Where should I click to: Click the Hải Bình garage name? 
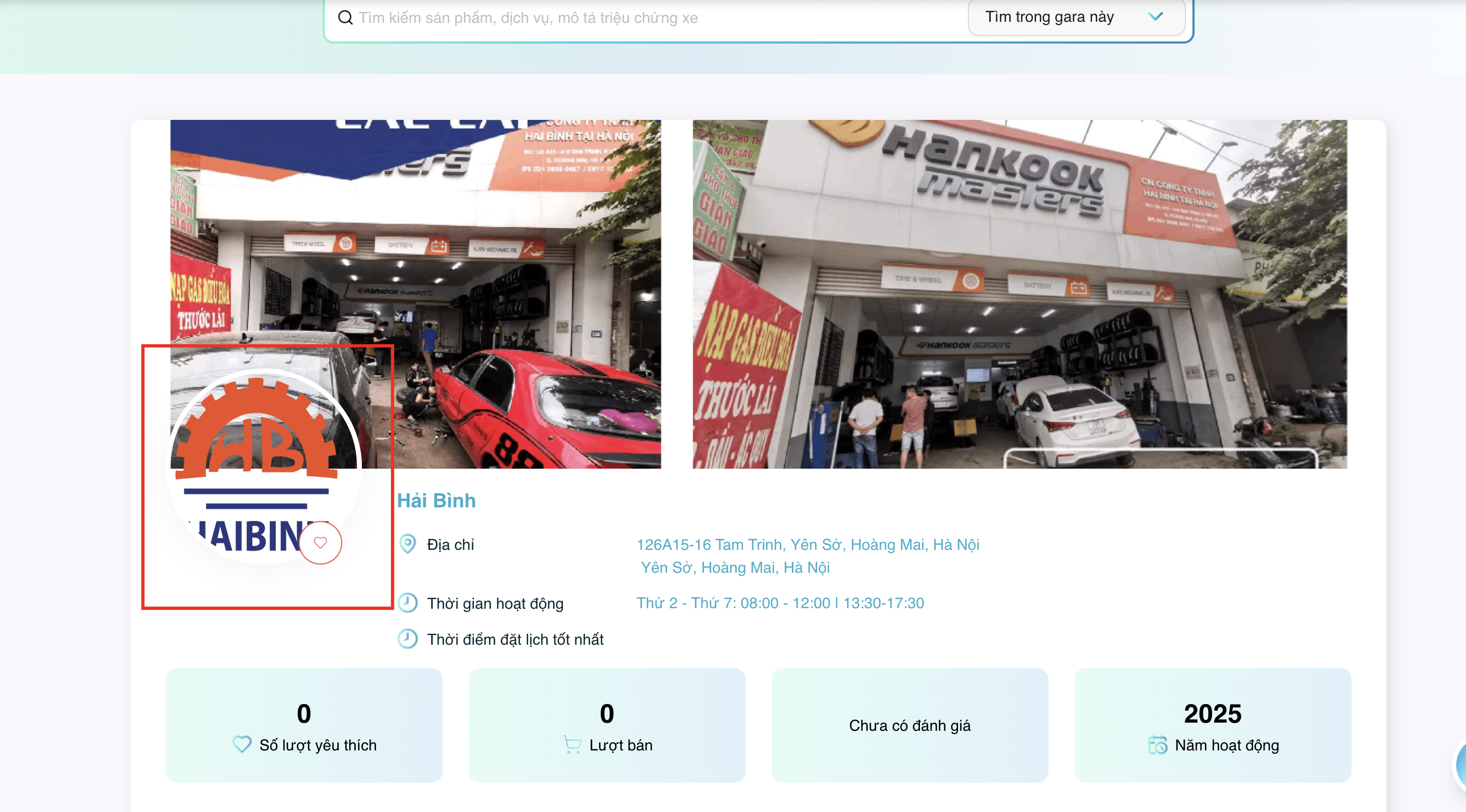pyautogui.click(x=436, y=500)
